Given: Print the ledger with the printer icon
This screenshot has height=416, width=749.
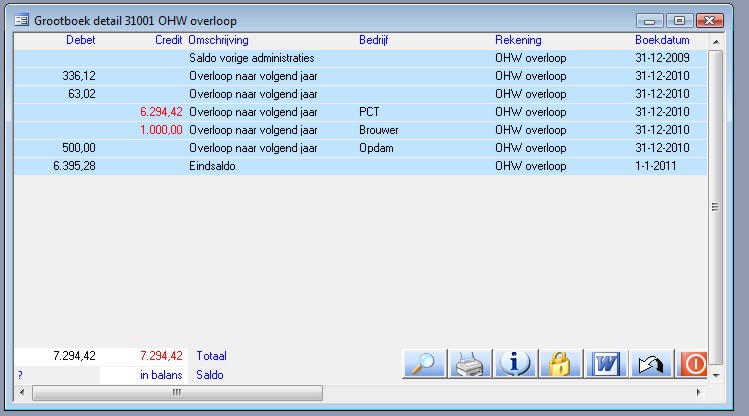Looking at the screenshot, I should tap(470, 363).
